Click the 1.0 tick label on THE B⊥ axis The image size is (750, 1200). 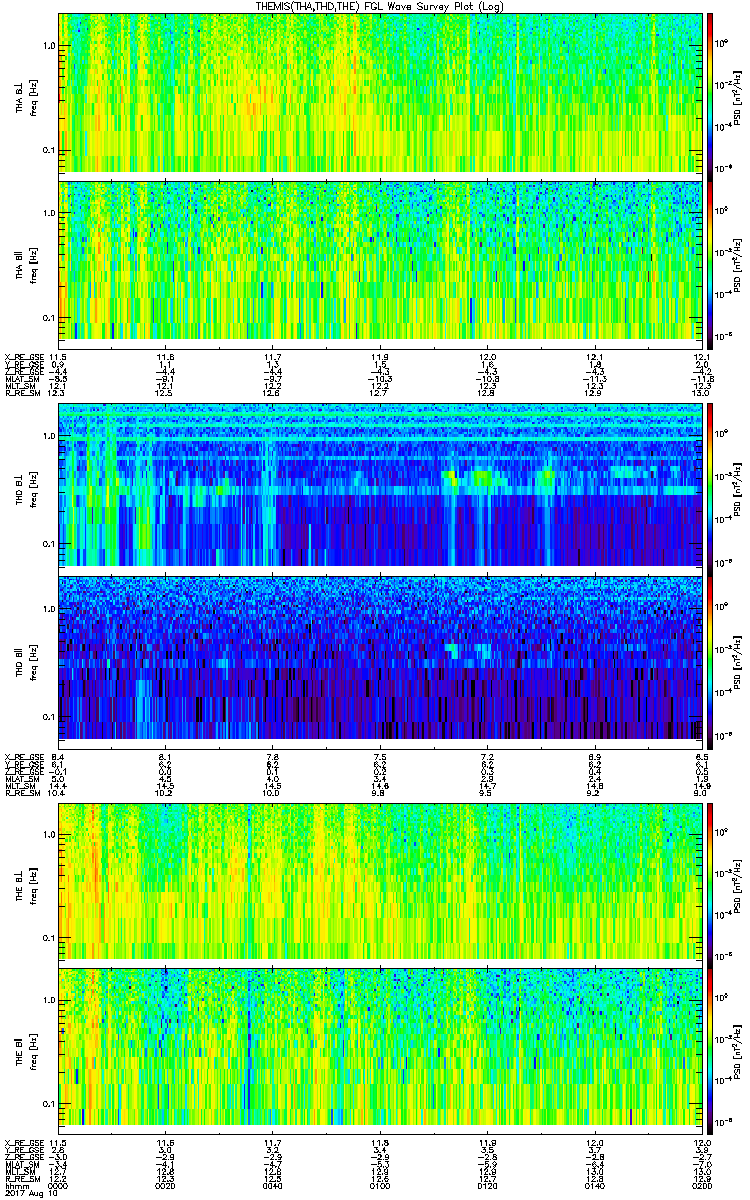48,835
